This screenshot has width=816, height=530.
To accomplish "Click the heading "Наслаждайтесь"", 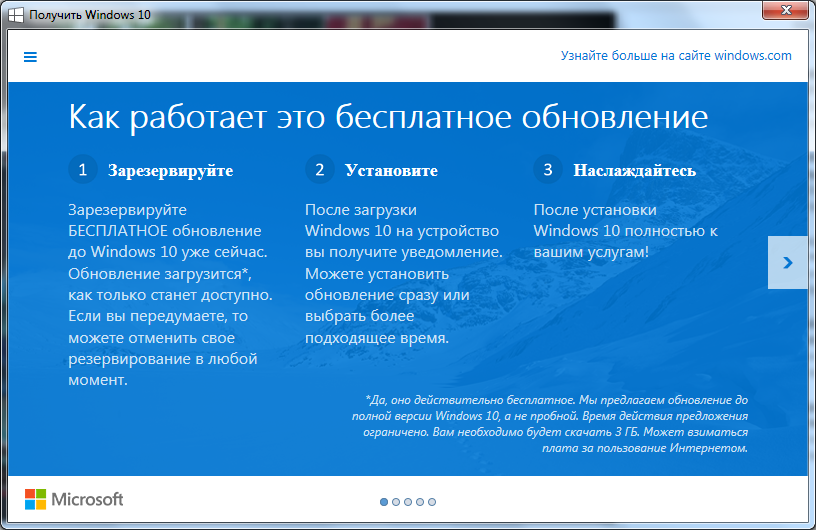I will (634, 171).
